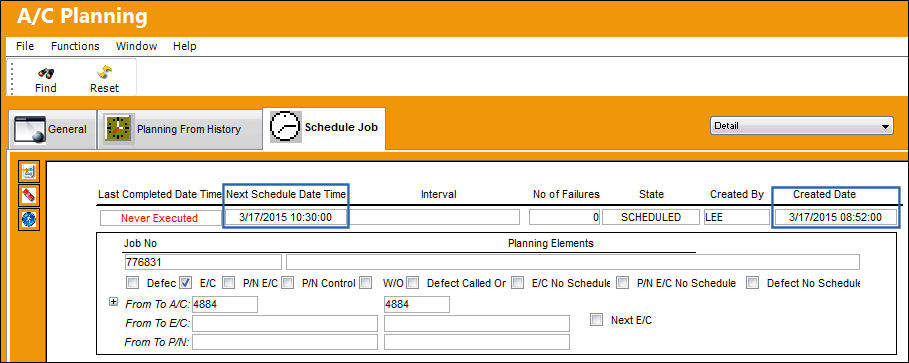The height and width of the screenshot is (363, 909).
Task: Select the Schedule Job tab
Action: (x=324, y=128)
